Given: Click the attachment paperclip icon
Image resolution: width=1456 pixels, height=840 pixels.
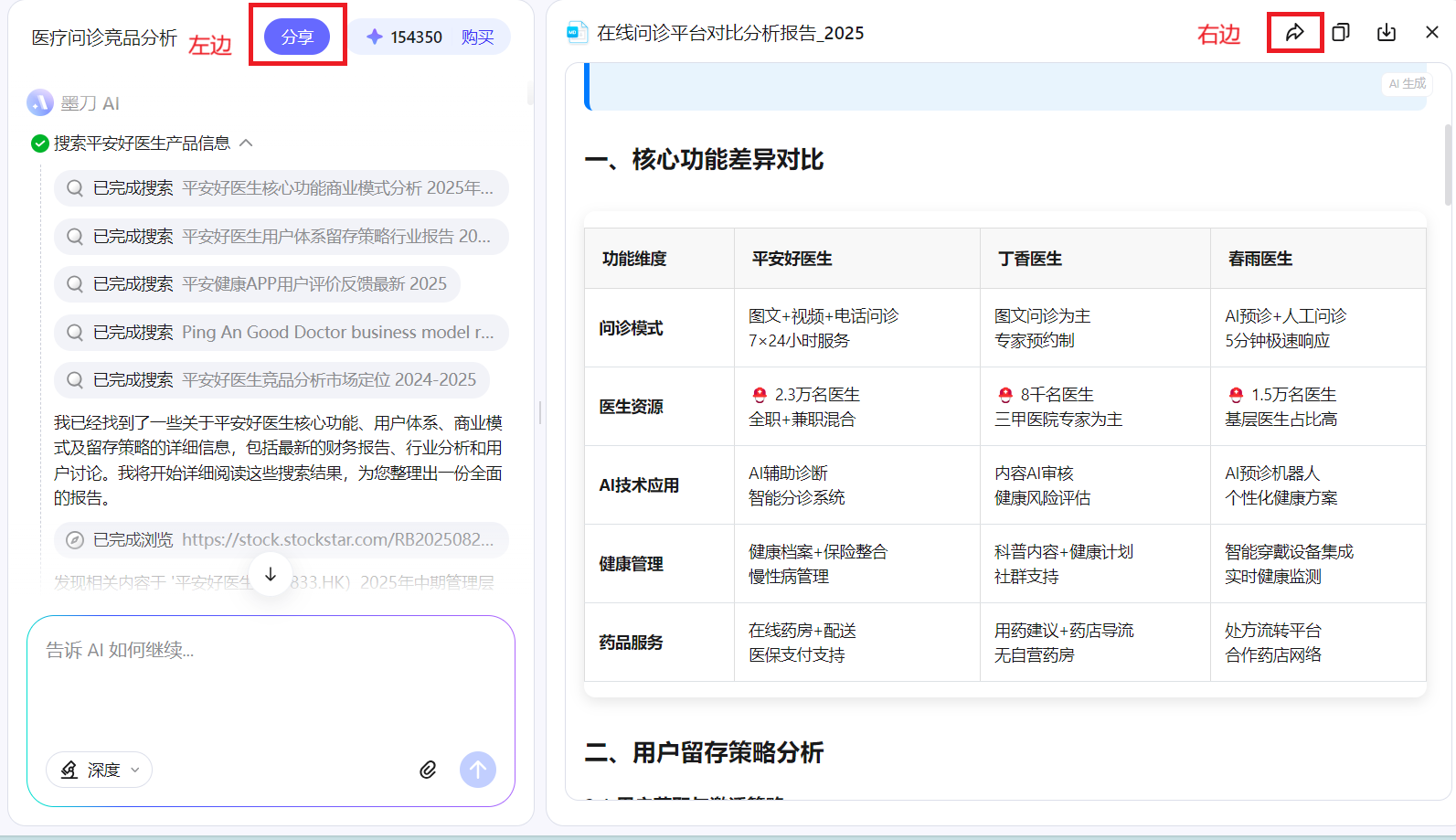Looking at the screenshot, I should pyautogui.click(x=428, y=770).
